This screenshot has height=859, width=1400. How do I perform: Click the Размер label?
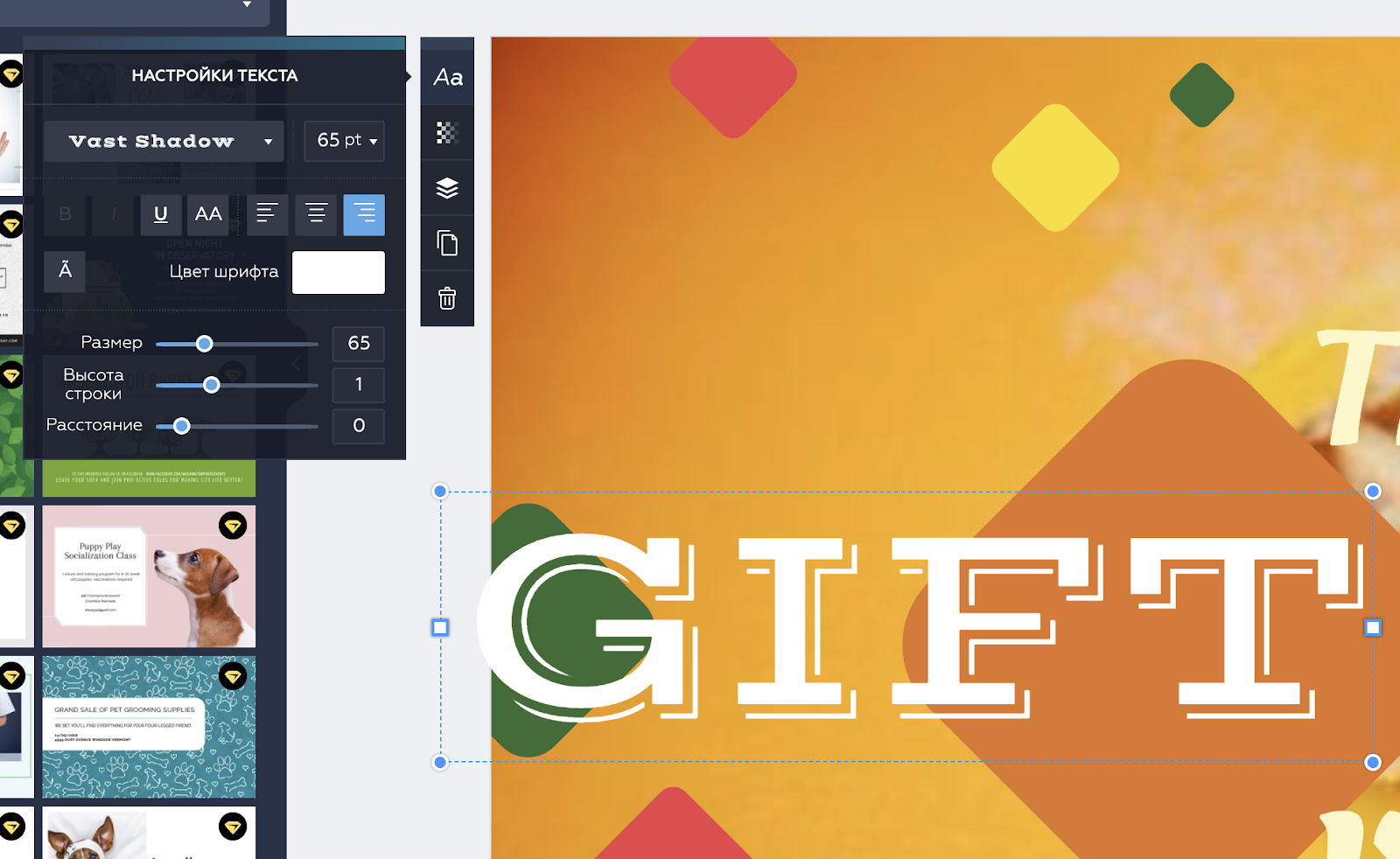[111, 343]
